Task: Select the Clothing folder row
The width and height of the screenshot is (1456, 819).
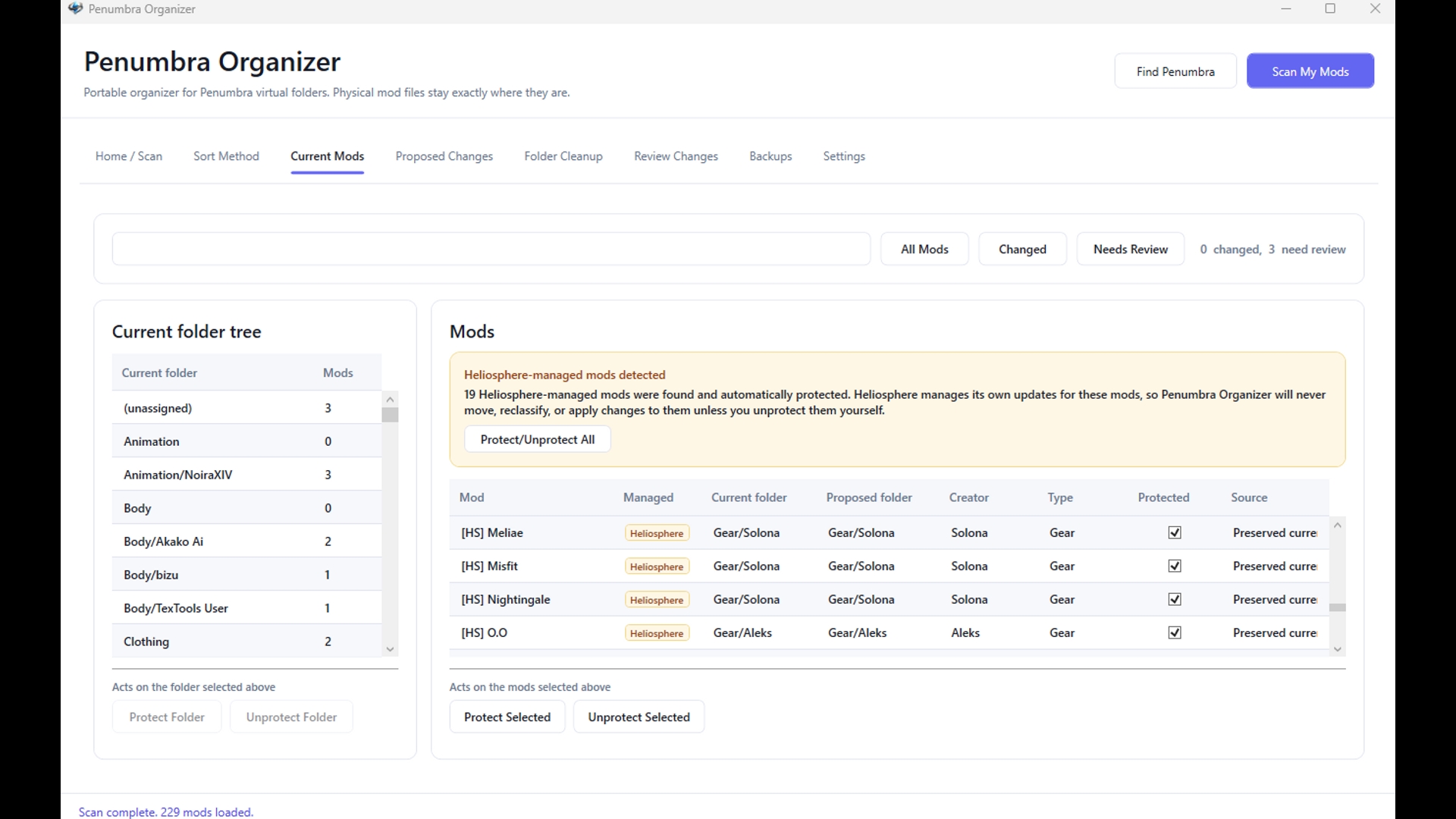Action: (x=246, y=642)
